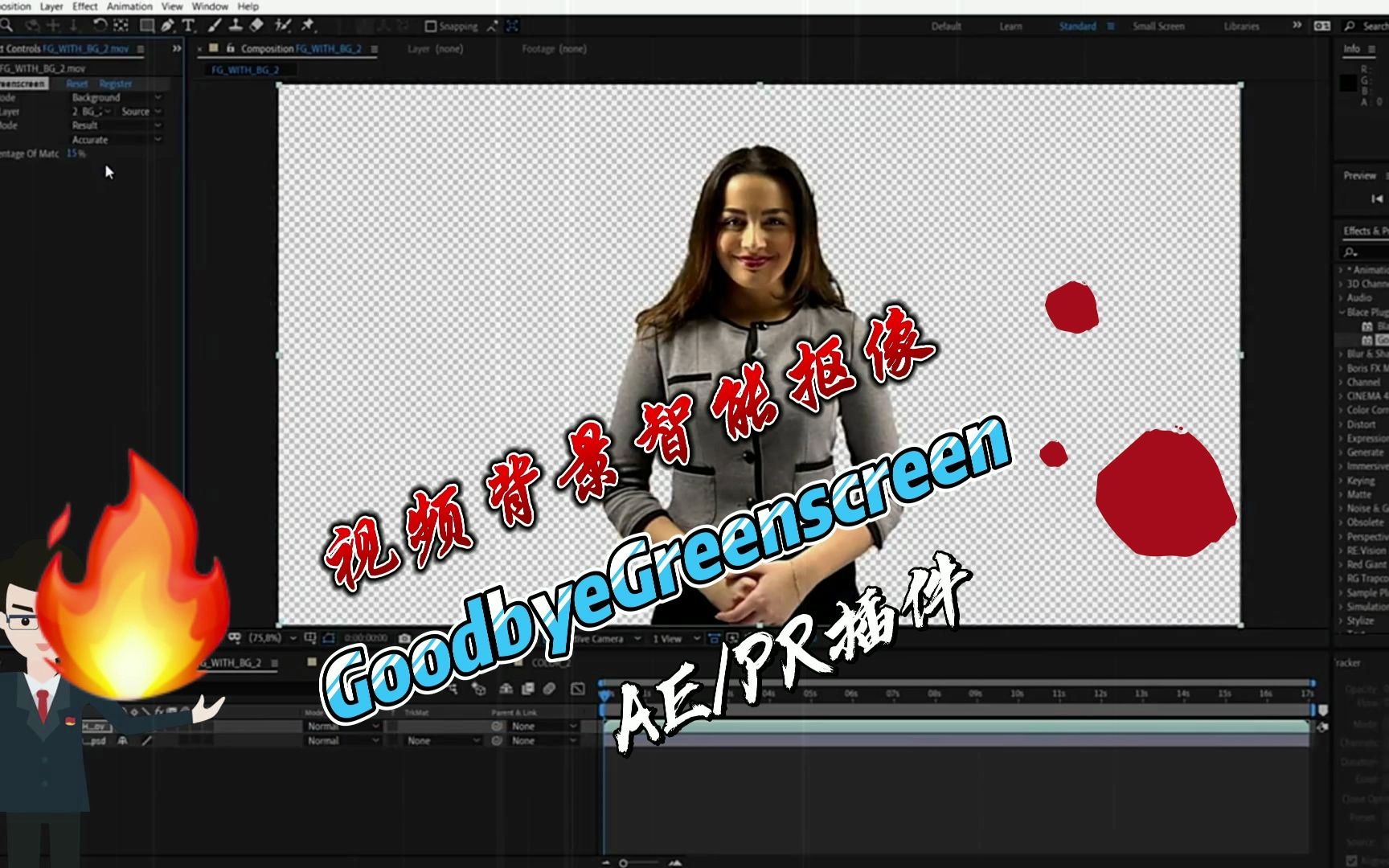
Task: Select the Pan Behind anchor point tool
Action: [x=121, y=26]
